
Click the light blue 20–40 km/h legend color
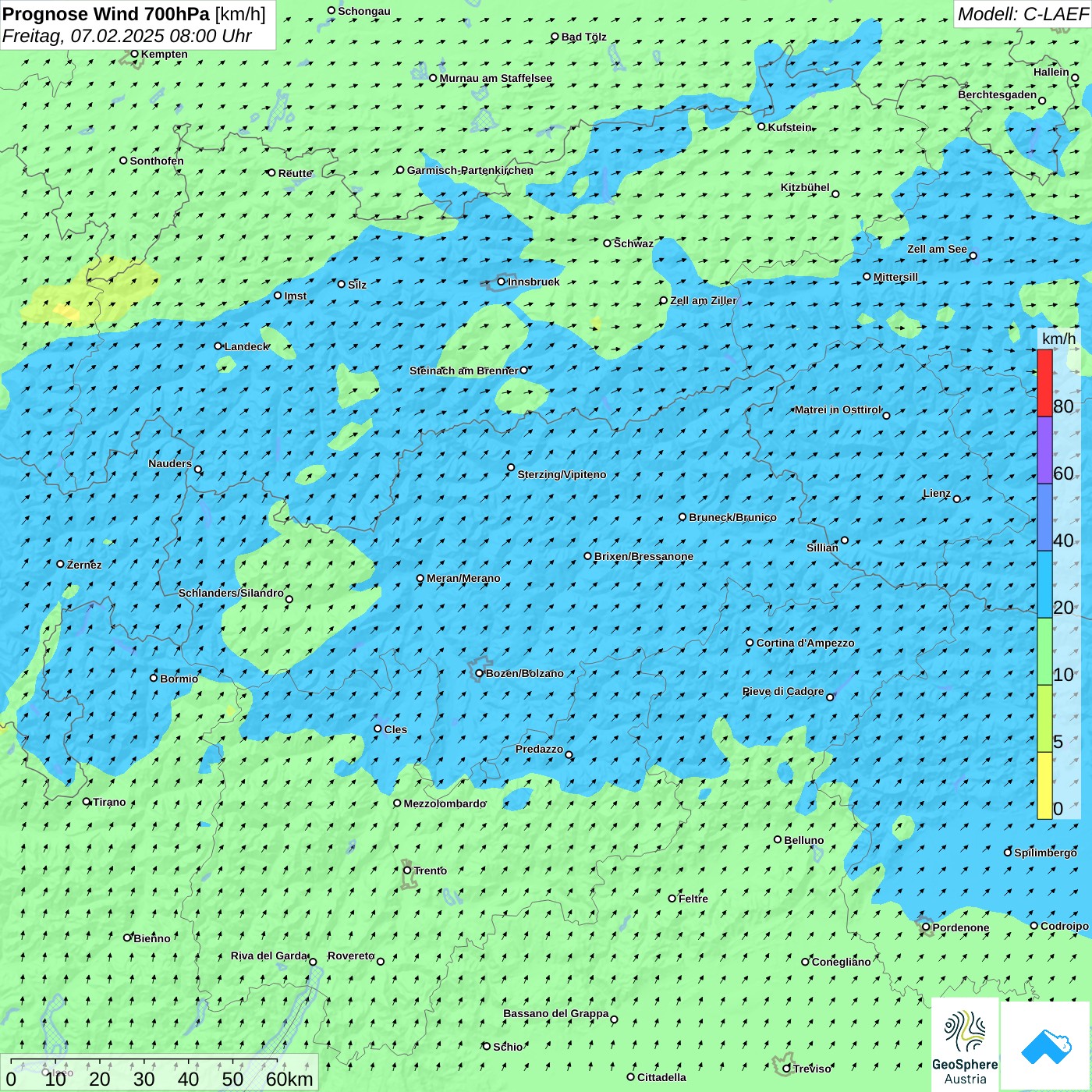[x=1044, y=584]
